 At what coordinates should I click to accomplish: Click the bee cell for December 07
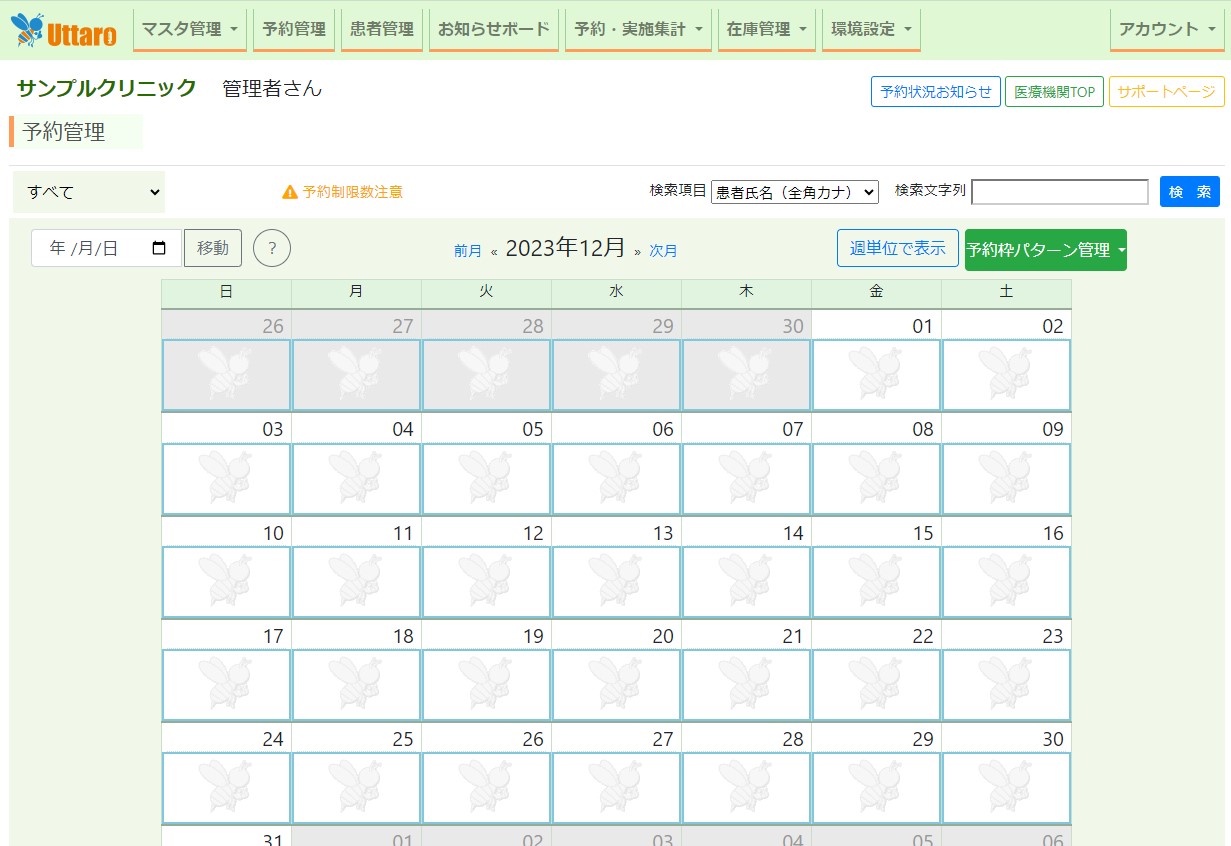[x=746, y=479]
